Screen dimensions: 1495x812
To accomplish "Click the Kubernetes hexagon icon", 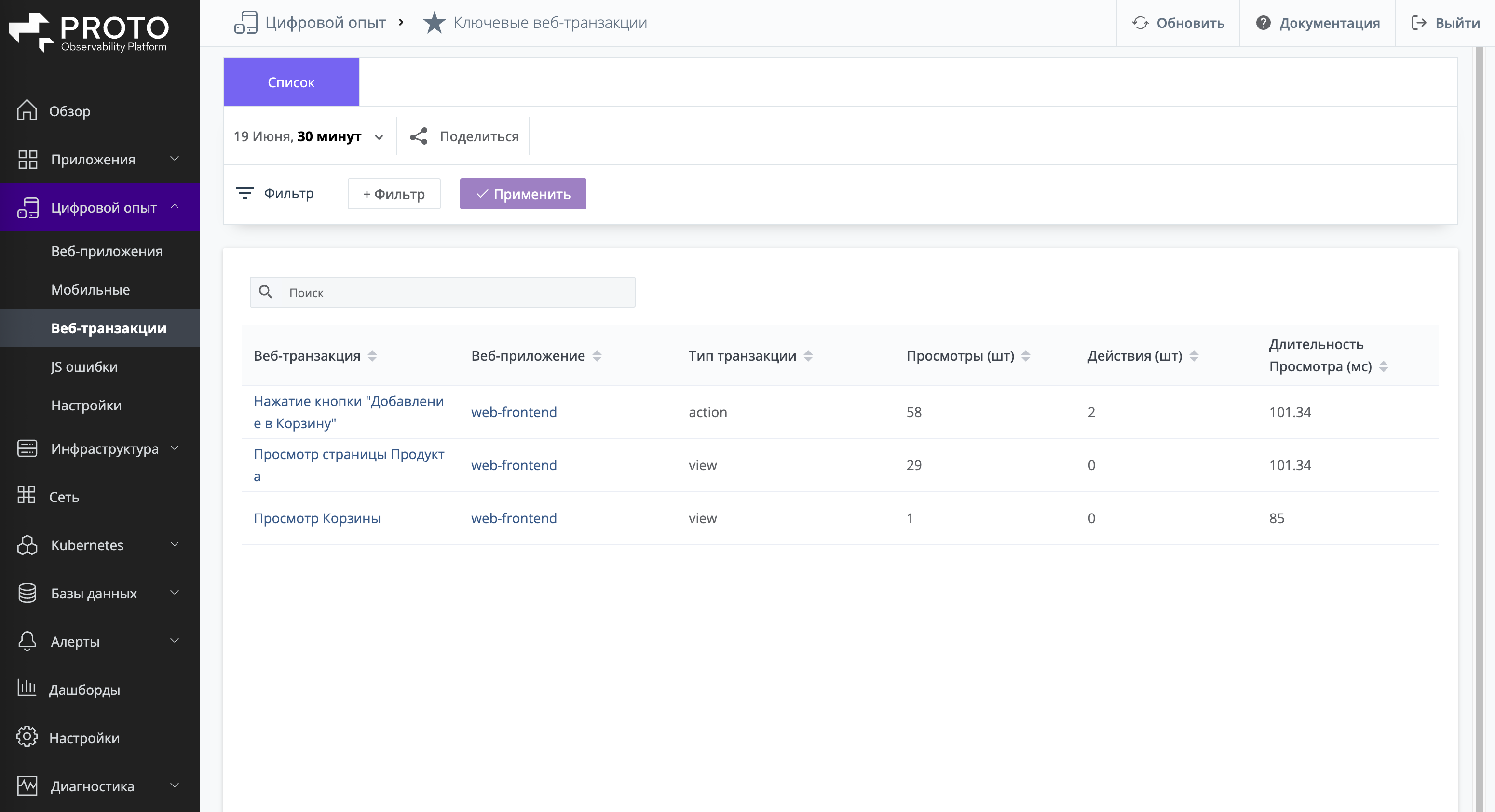I will [27, 544].
